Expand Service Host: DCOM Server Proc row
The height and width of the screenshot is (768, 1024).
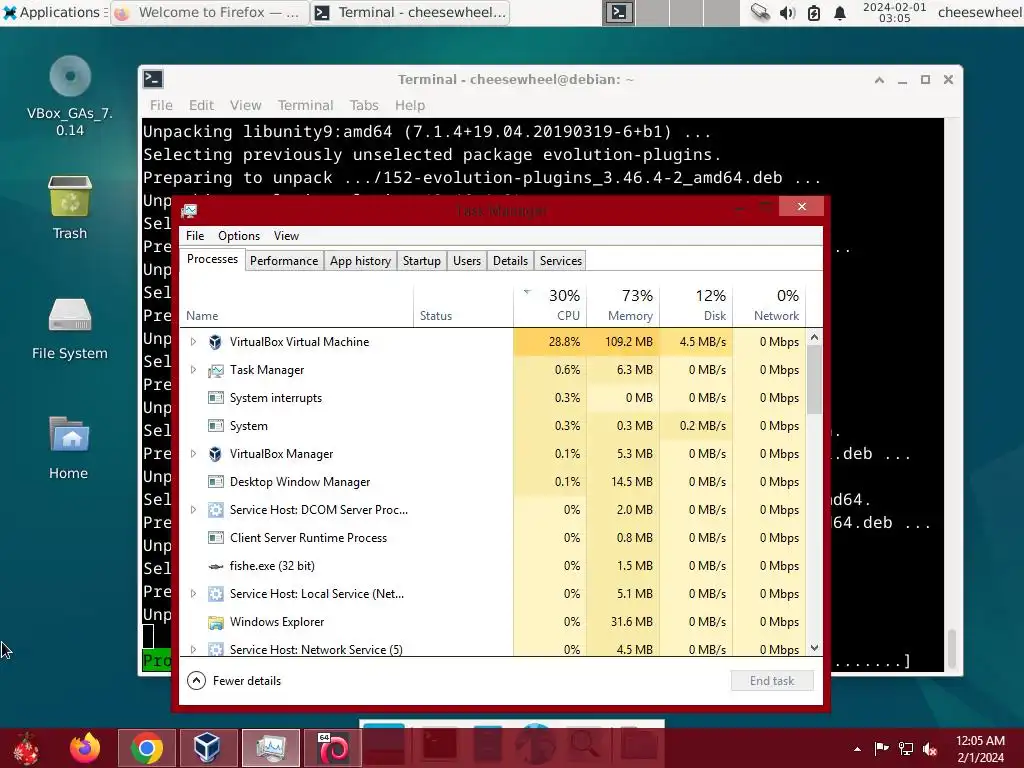pos(193,510)
